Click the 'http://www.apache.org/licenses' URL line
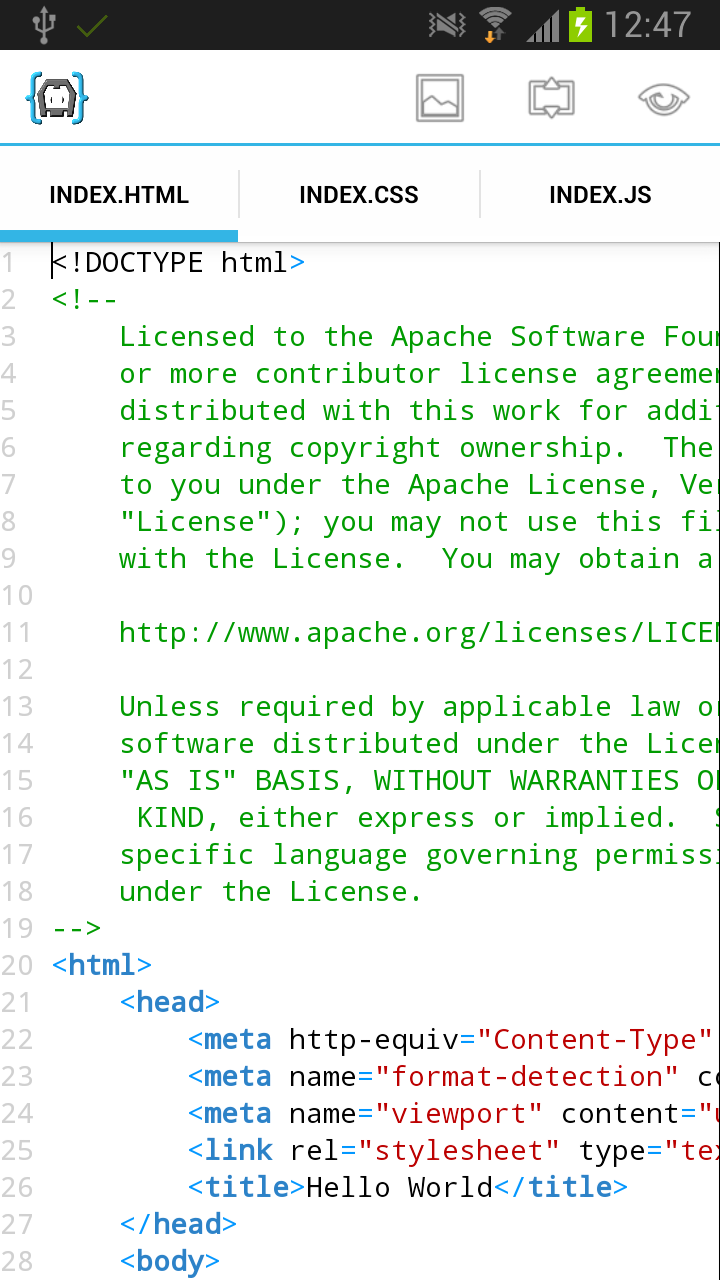The width and height of the screenshot is (720, 1280). tap(419, 633)
